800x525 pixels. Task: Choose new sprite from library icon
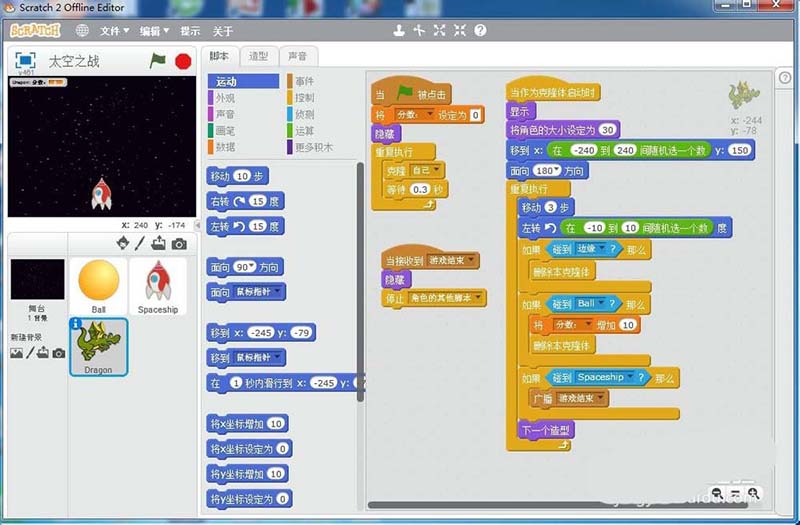tap(123, 243)
